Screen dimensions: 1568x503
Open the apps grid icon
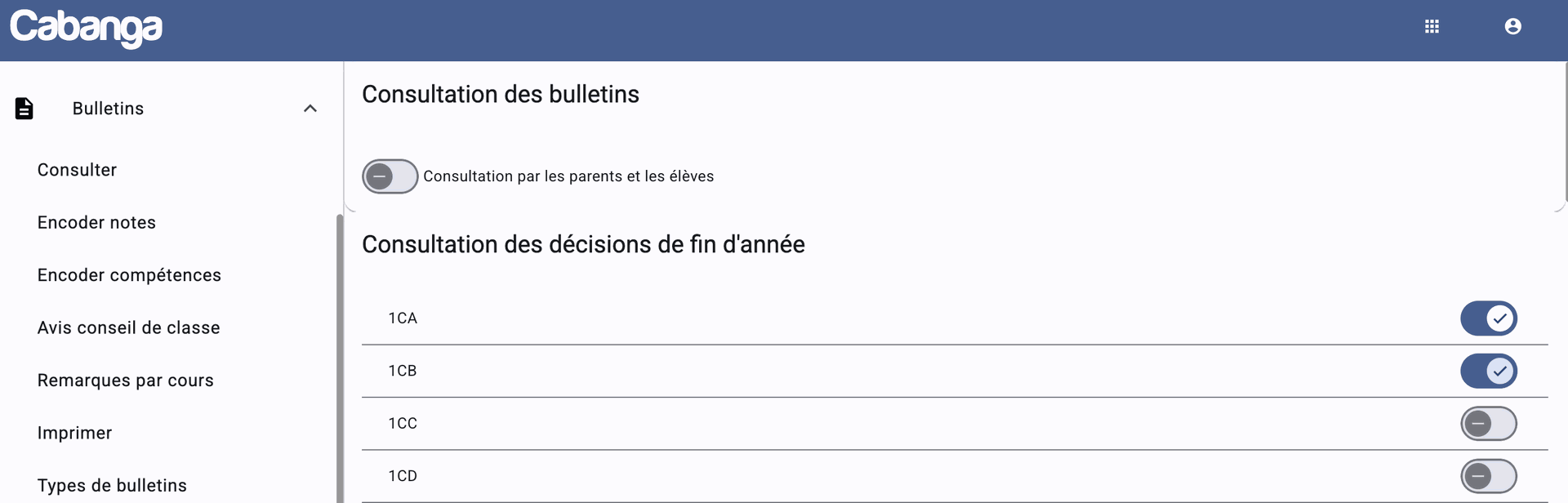(x=1432, y=27)
